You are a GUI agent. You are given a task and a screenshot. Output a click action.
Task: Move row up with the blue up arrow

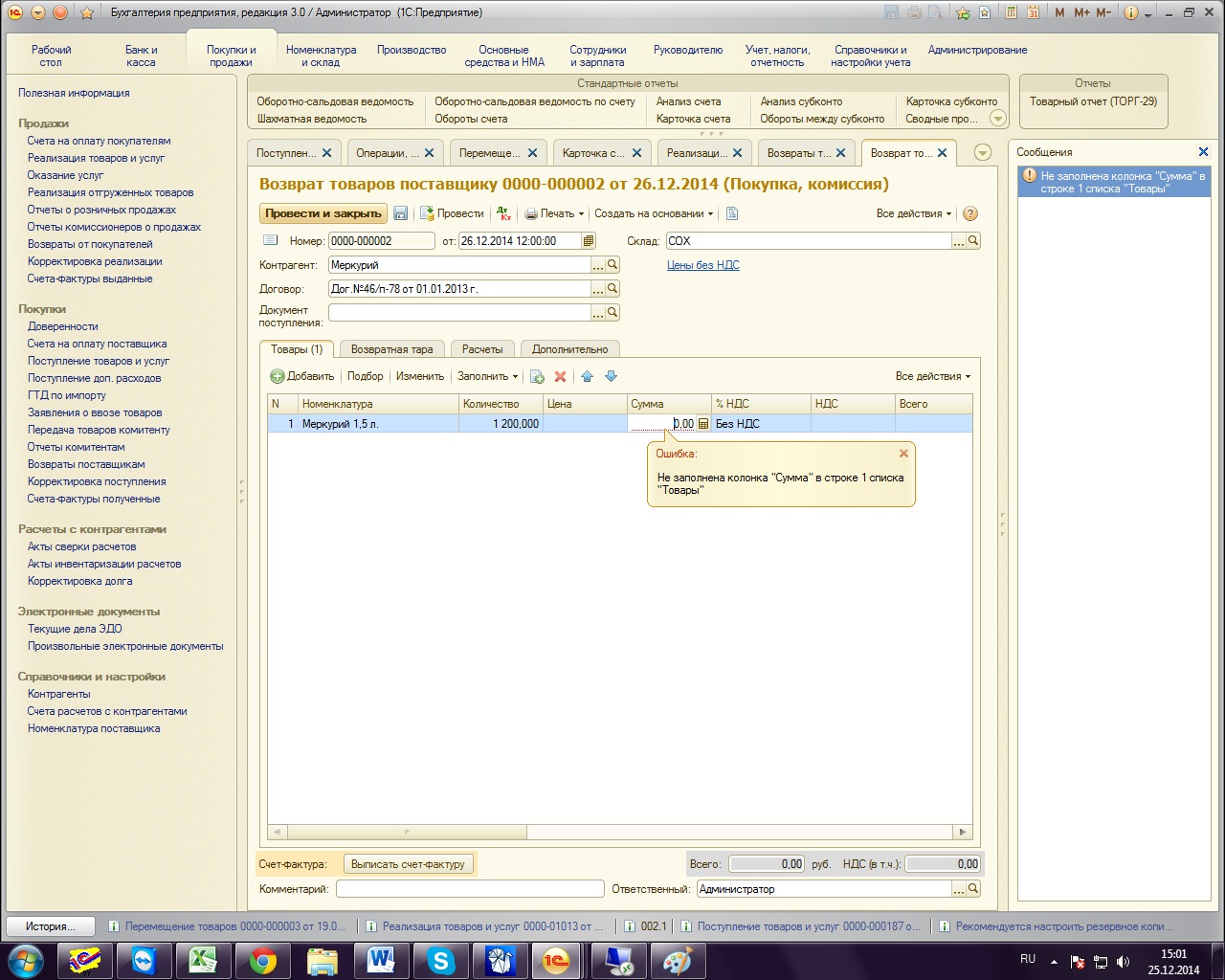588,377
